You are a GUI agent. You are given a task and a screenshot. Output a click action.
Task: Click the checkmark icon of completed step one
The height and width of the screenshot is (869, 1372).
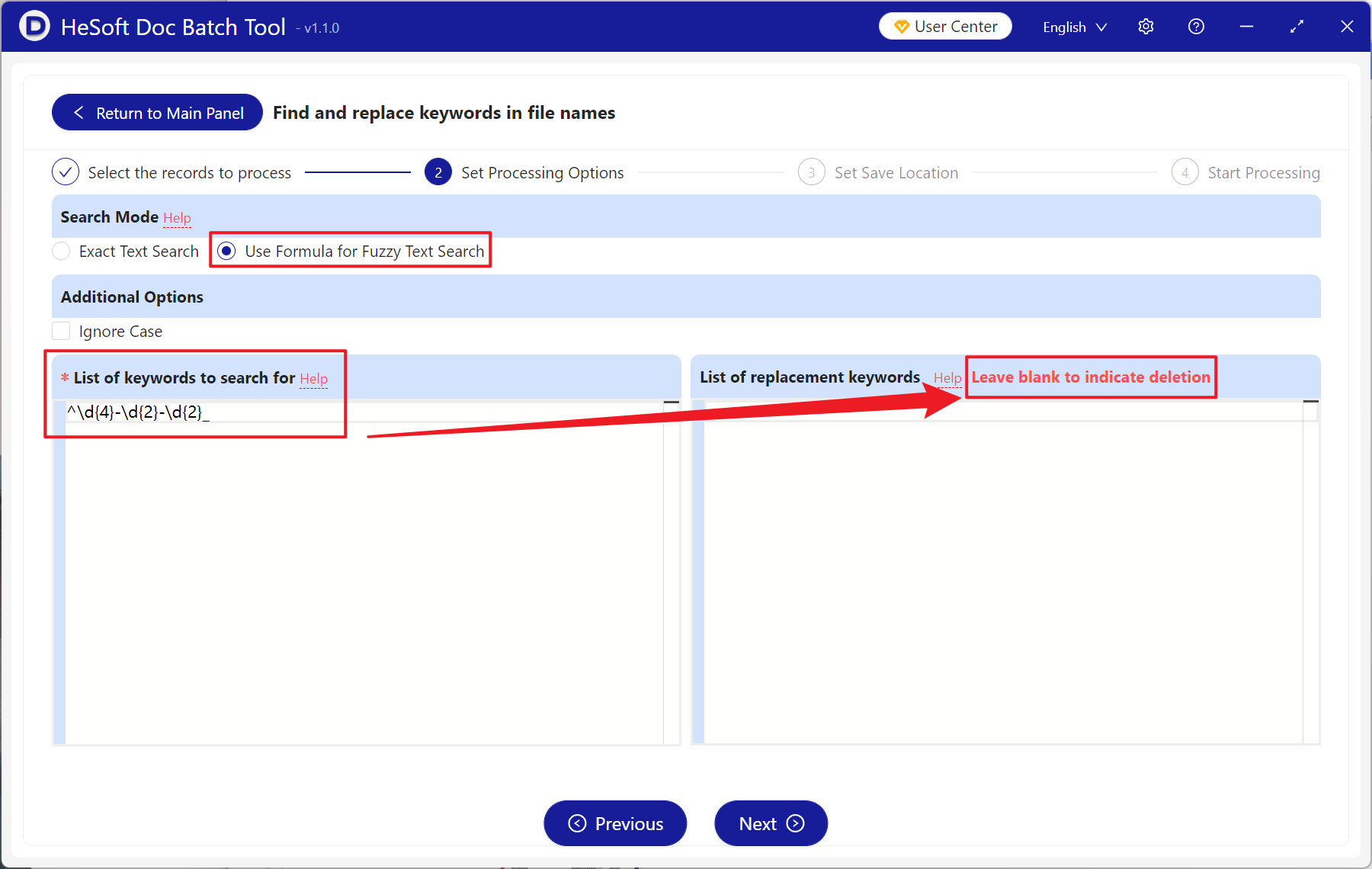(x=66, y=172)
